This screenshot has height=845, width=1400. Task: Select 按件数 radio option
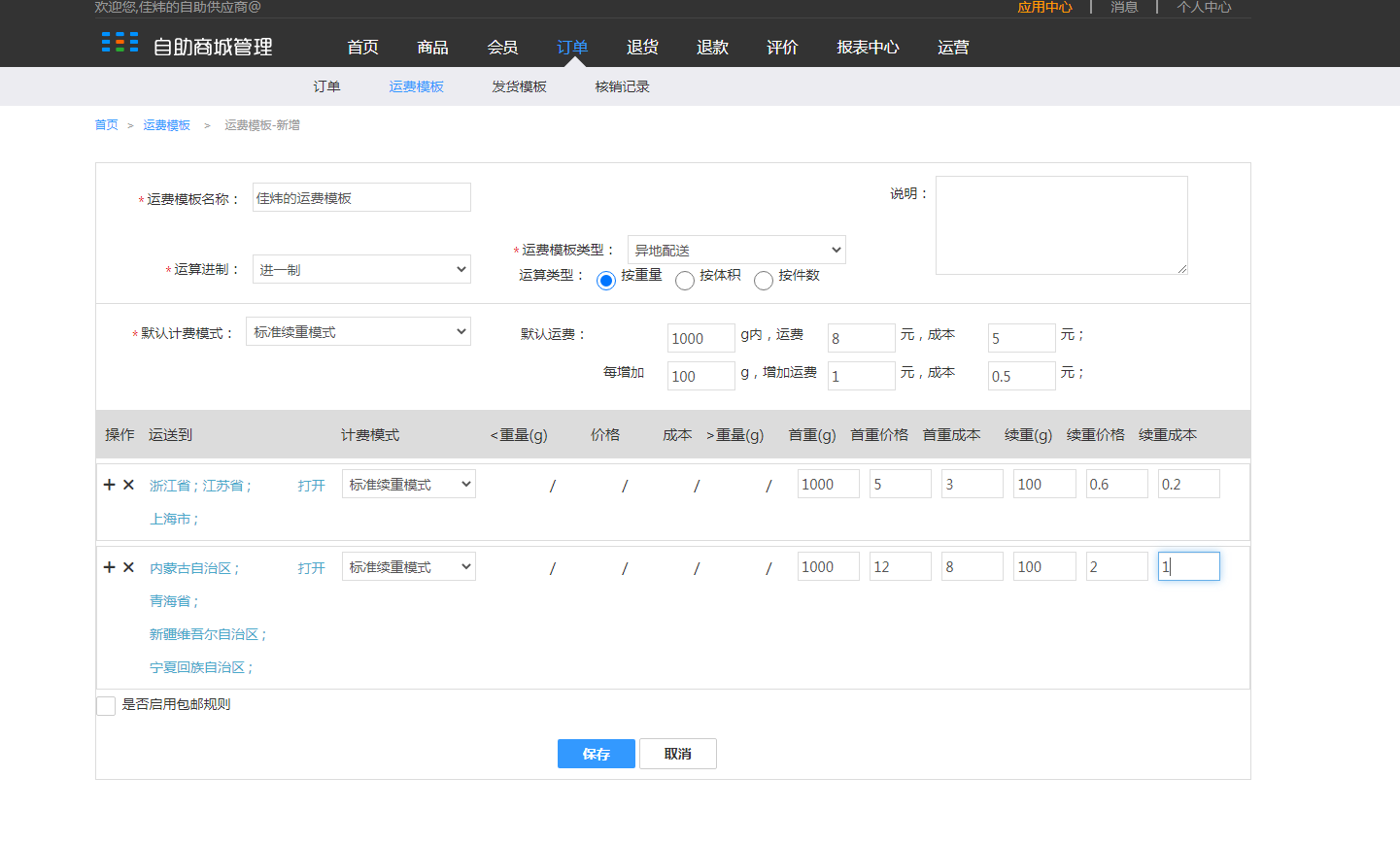point(764,281)
